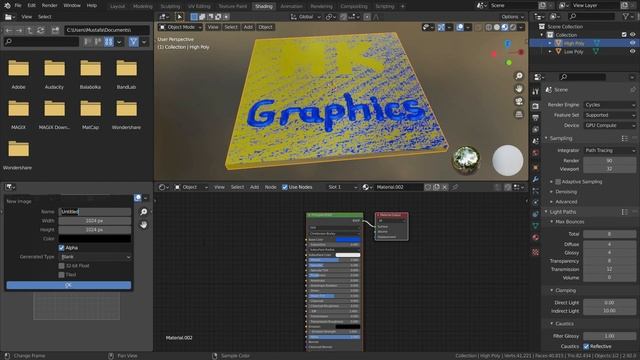Click the viewport zoom magnifier gizmo
This screenshot has width=640, height=360.
[519, 76]
